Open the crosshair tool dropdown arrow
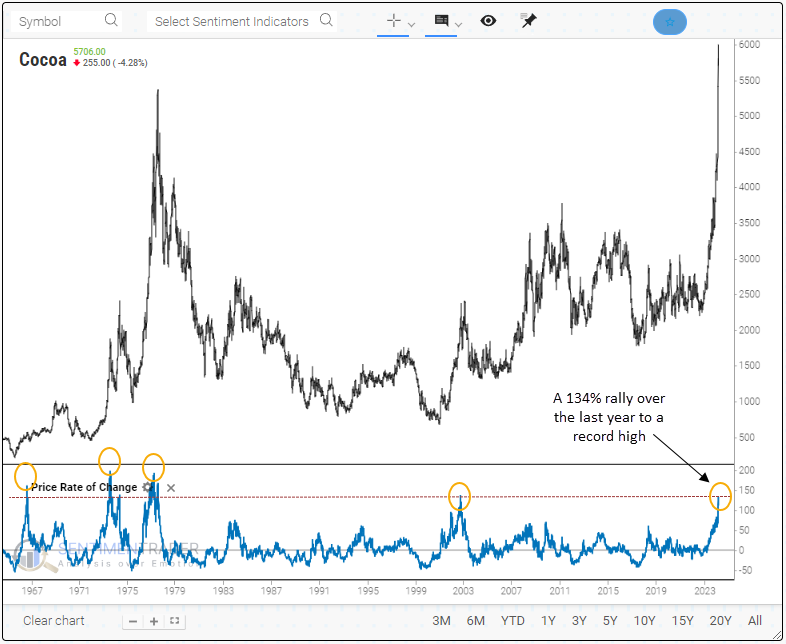Image resolution: width=786 pixels, height=644 pixels. (x=412, y=24)
